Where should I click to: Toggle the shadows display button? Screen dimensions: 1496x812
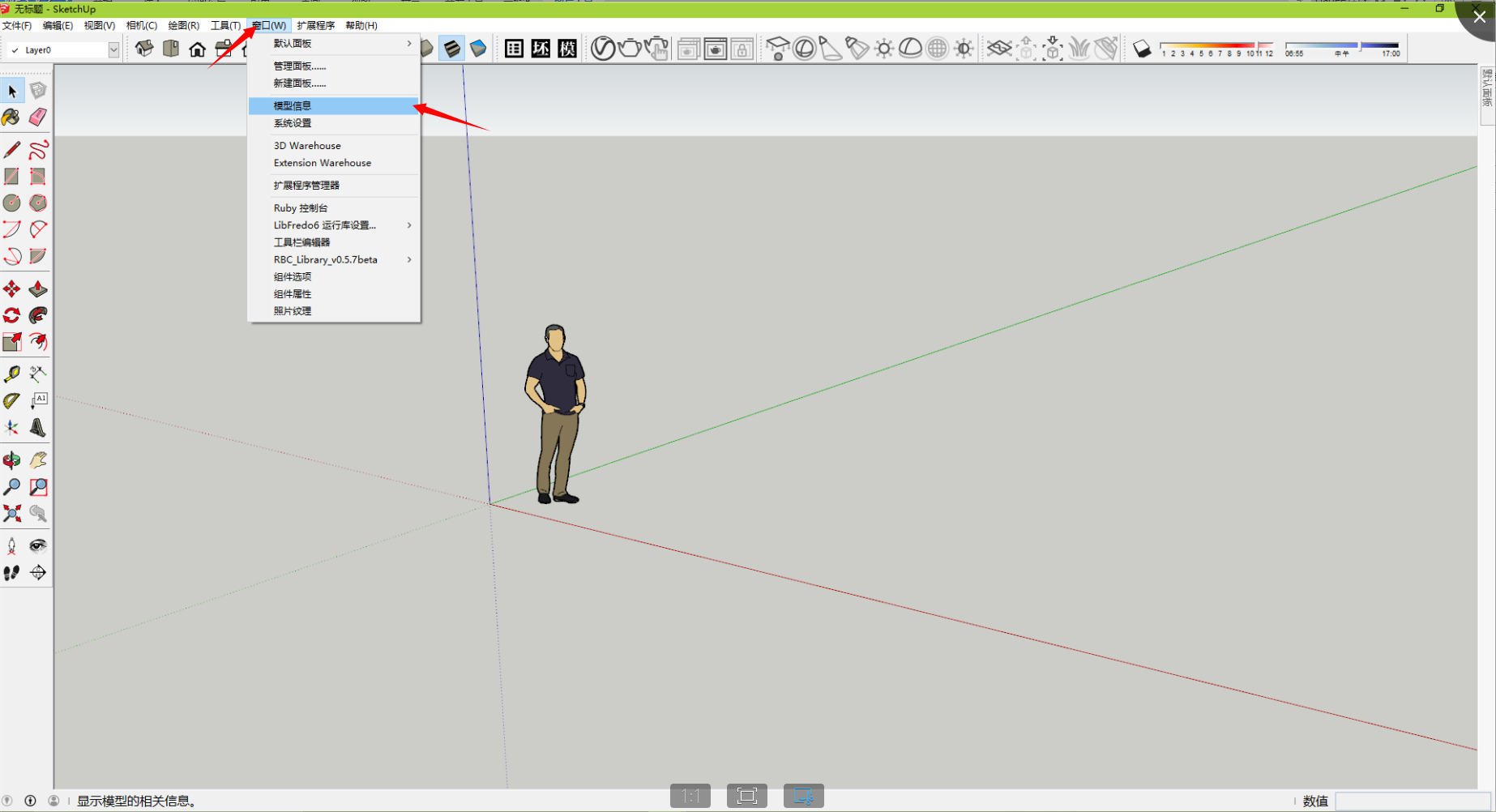[1142, 49]
